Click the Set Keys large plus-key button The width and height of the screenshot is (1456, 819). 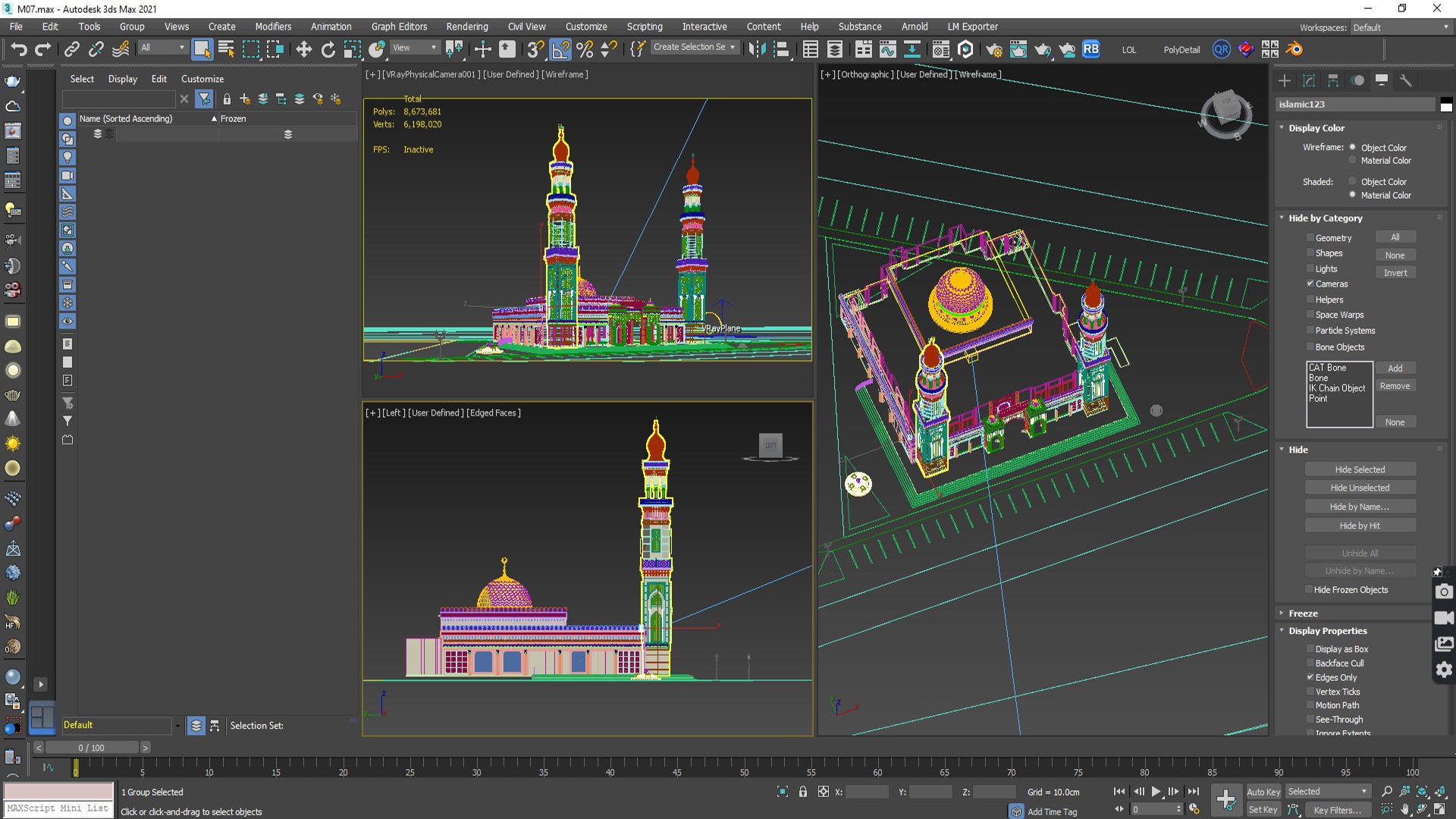coord(1225,799)
